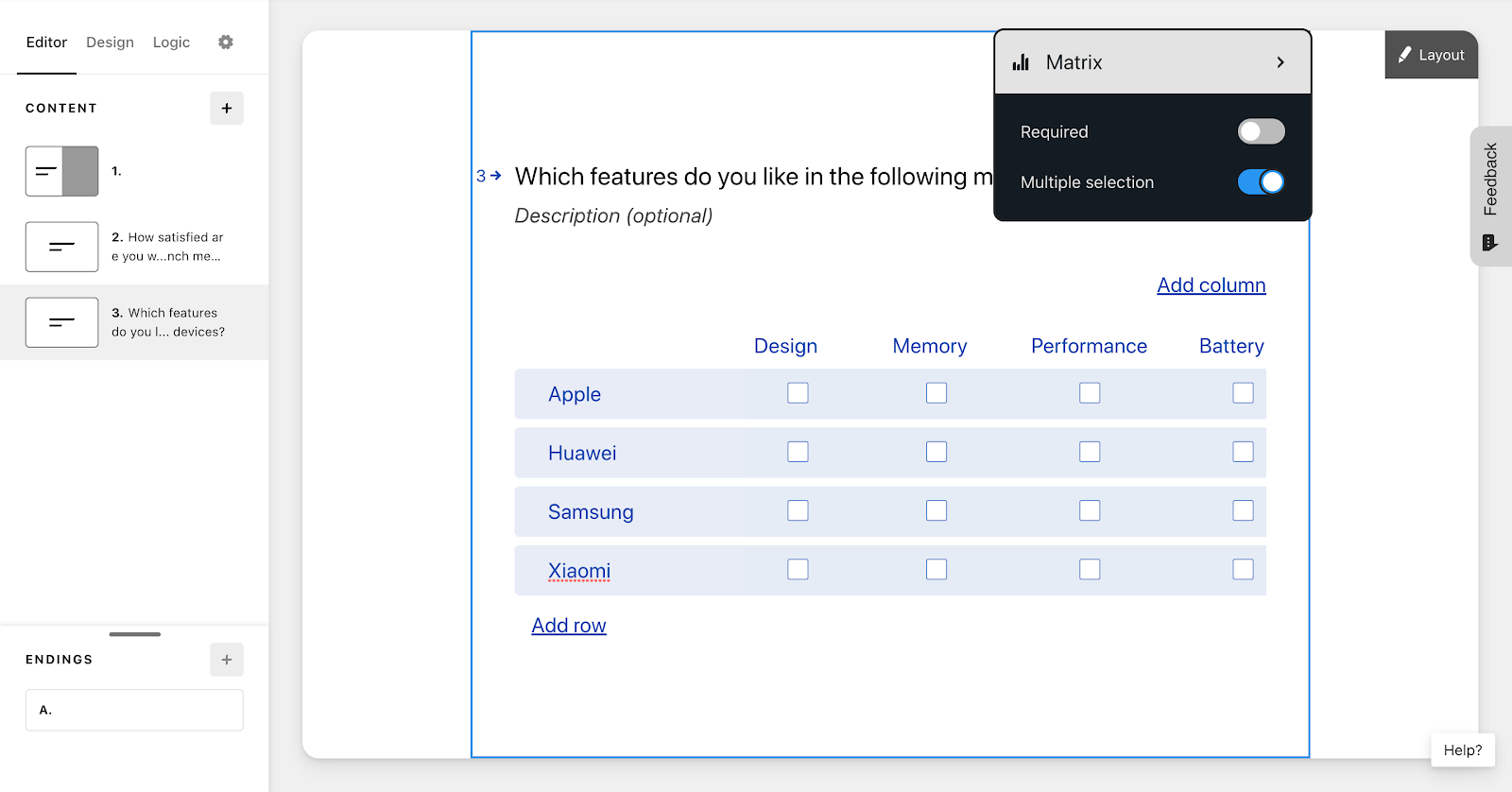Viewport: 1512px width, 792px height.
Task: Click the Description (optional) field
Action: pos(613,216)
